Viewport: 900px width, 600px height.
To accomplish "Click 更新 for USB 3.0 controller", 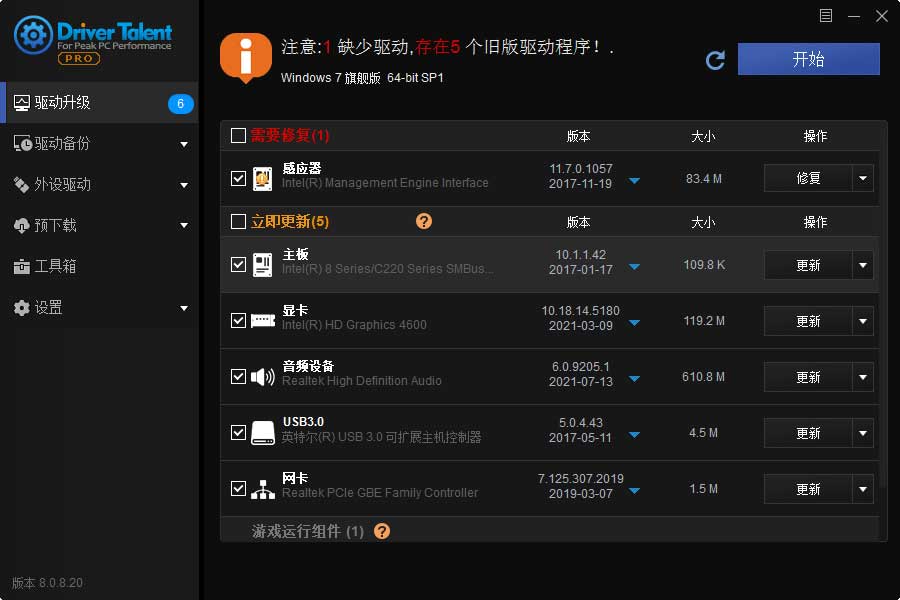I will pos(808,433).
